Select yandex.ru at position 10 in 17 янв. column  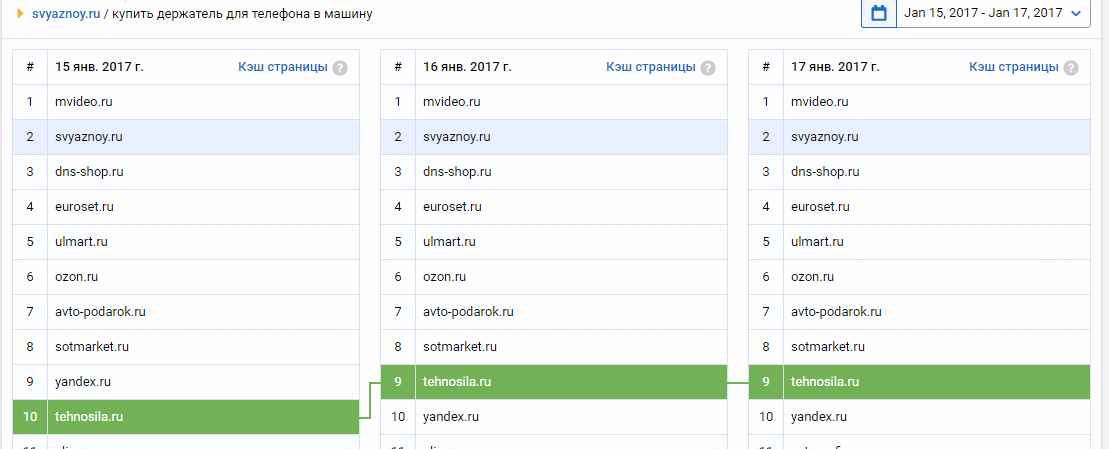[819, 417]
